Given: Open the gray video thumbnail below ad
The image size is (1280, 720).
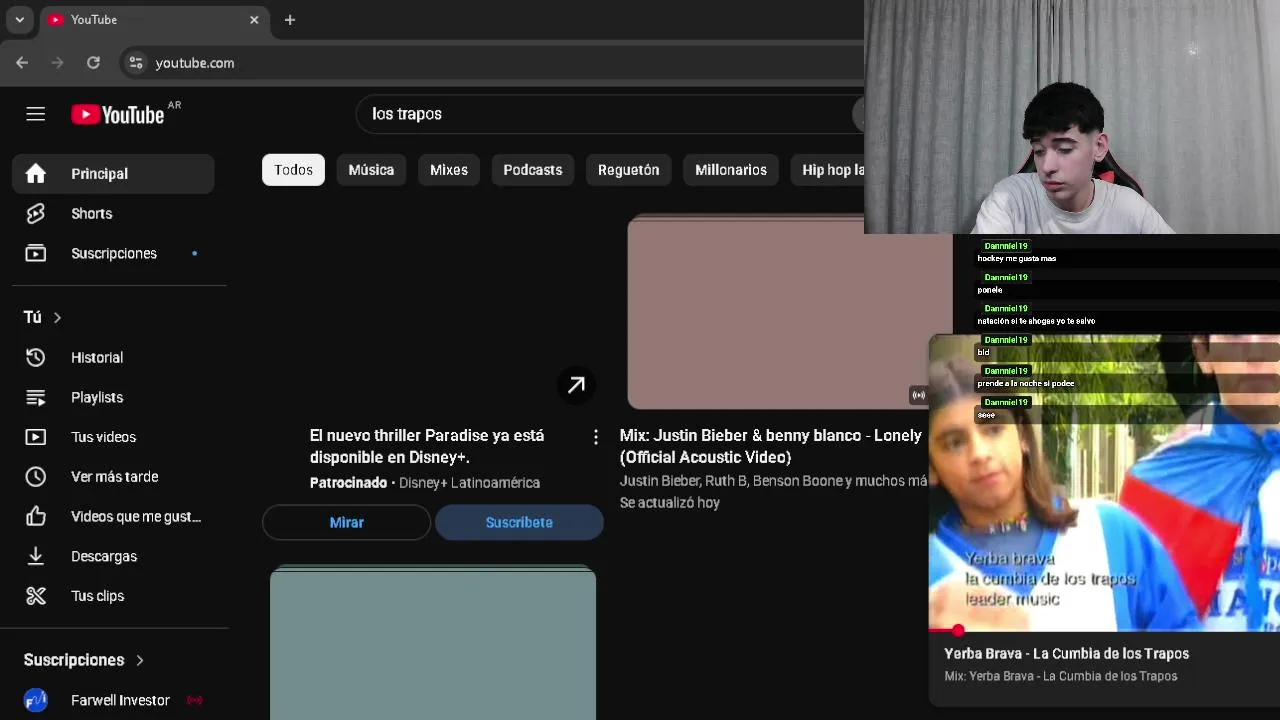Looking at the screenshot, I should click(x=433, y=644).
